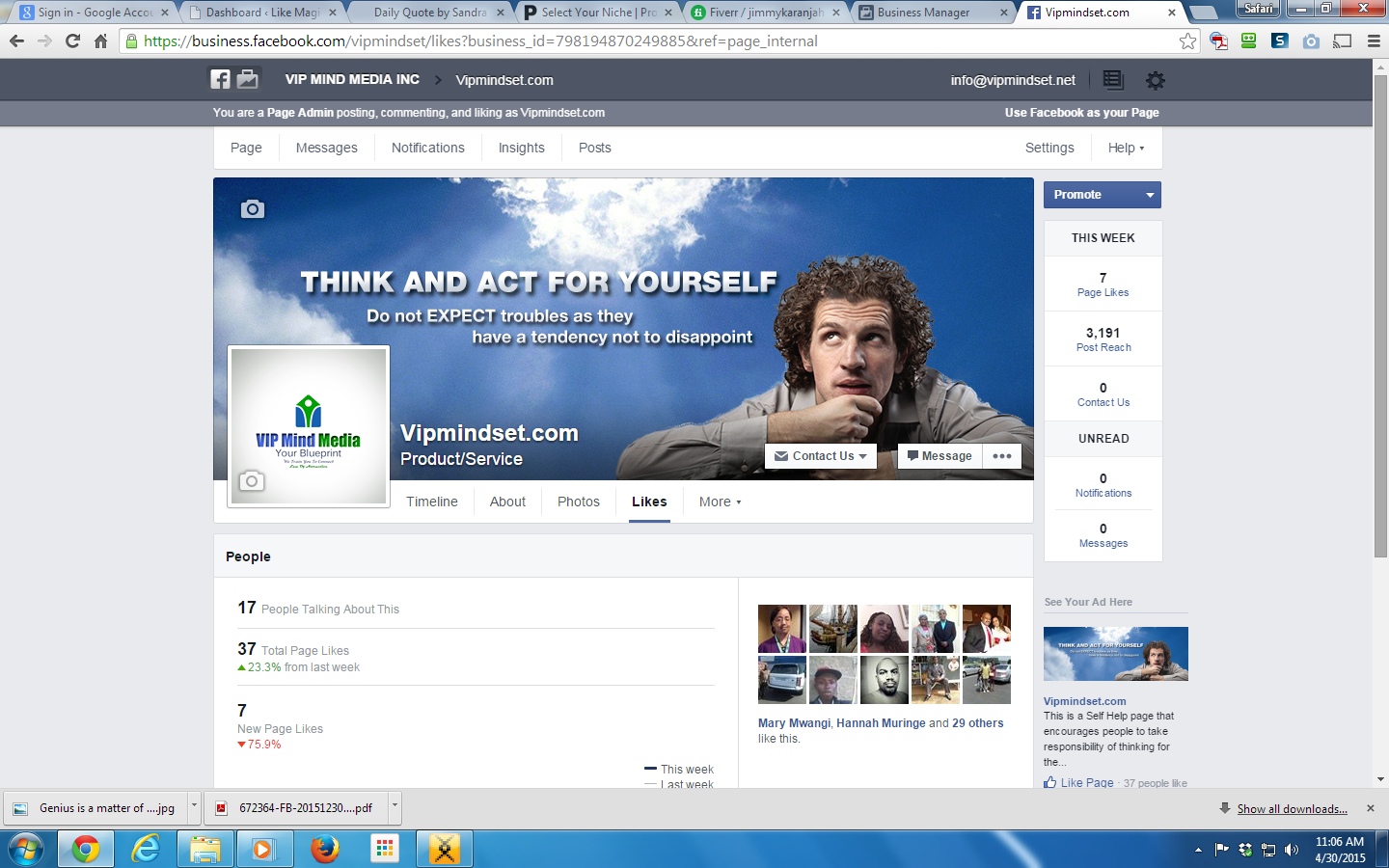
Task: Open Genius is a matter jpg download
Action: coord(95,807)
